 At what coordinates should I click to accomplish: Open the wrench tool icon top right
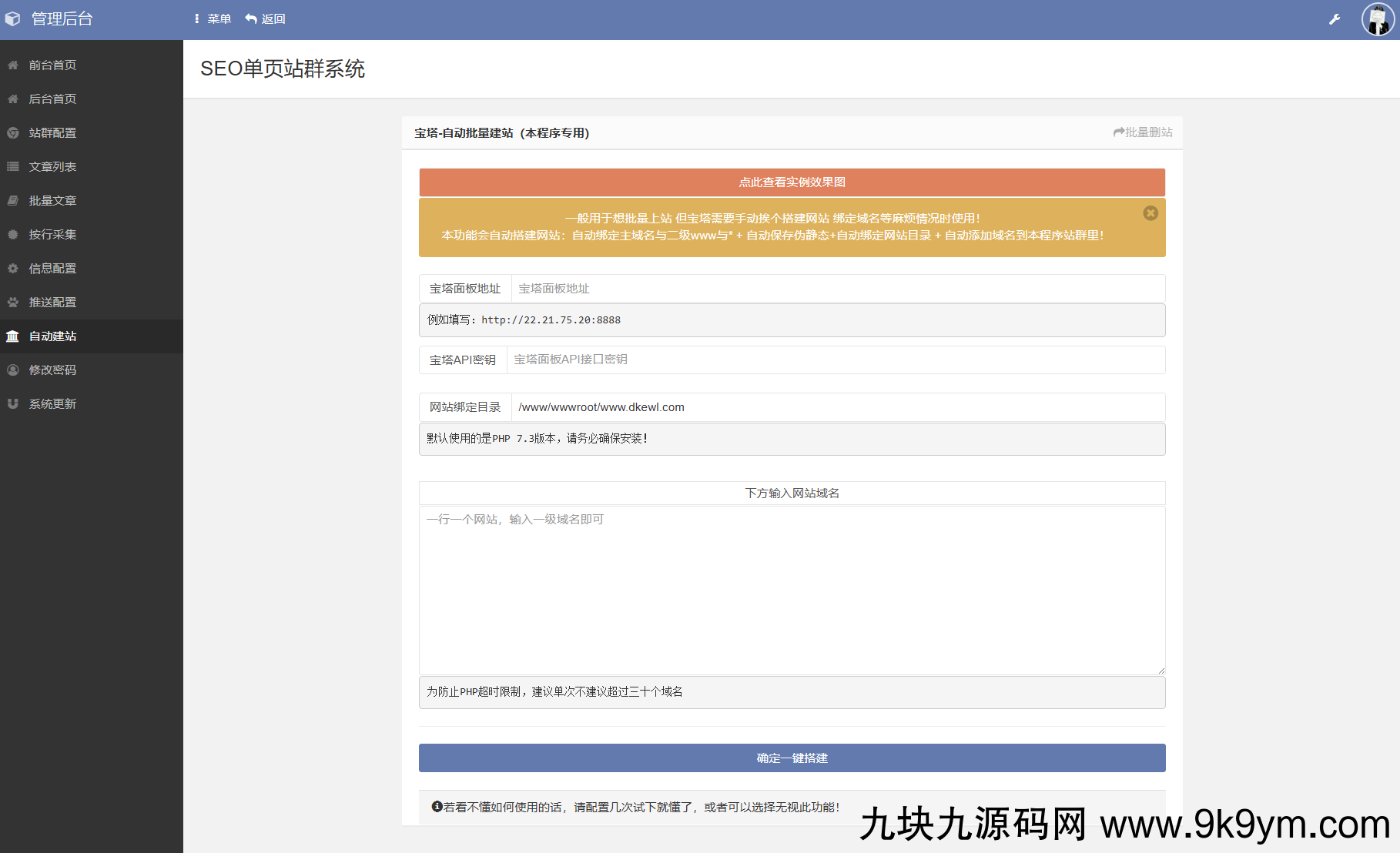pos(1335,18)
